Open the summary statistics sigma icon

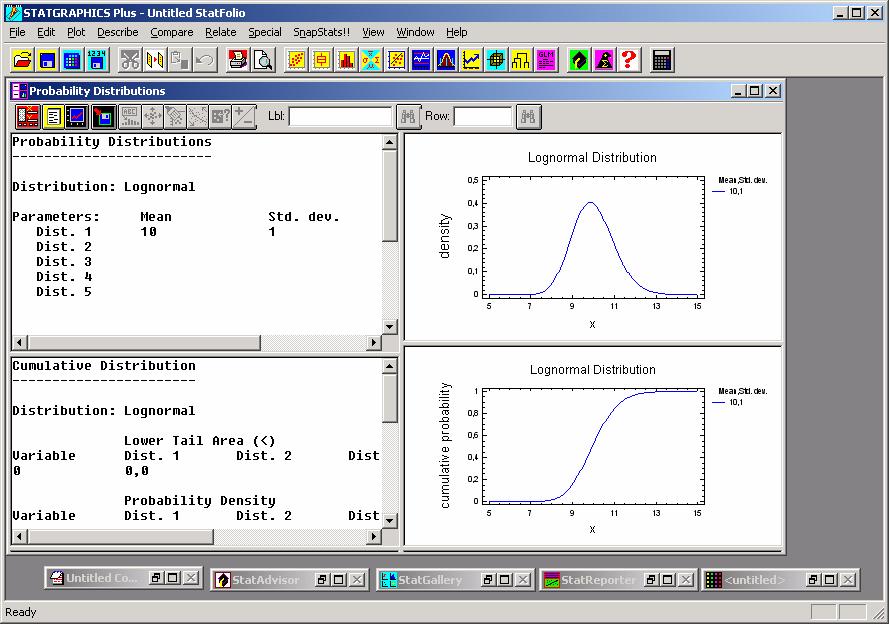(x=371, y=60)
